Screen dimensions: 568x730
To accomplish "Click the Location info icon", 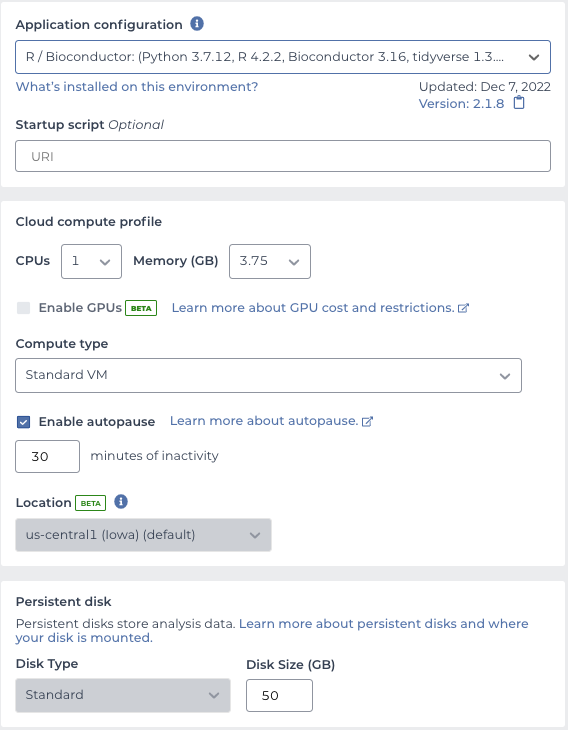I will coord(121,502).
